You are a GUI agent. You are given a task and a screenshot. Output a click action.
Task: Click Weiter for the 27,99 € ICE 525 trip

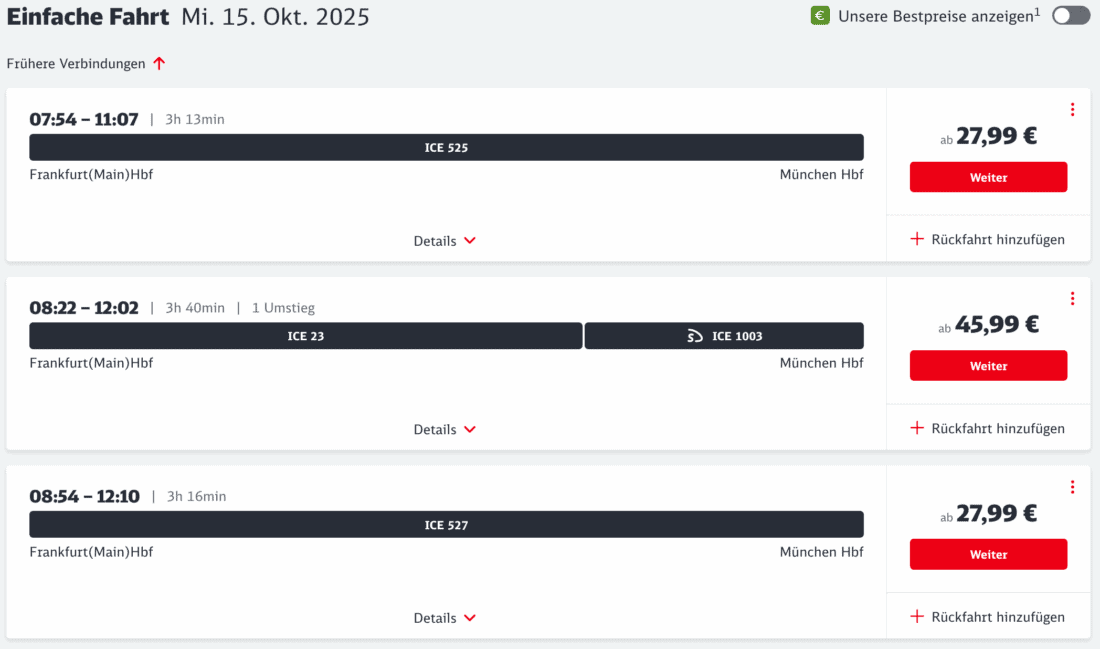(988, 177)
